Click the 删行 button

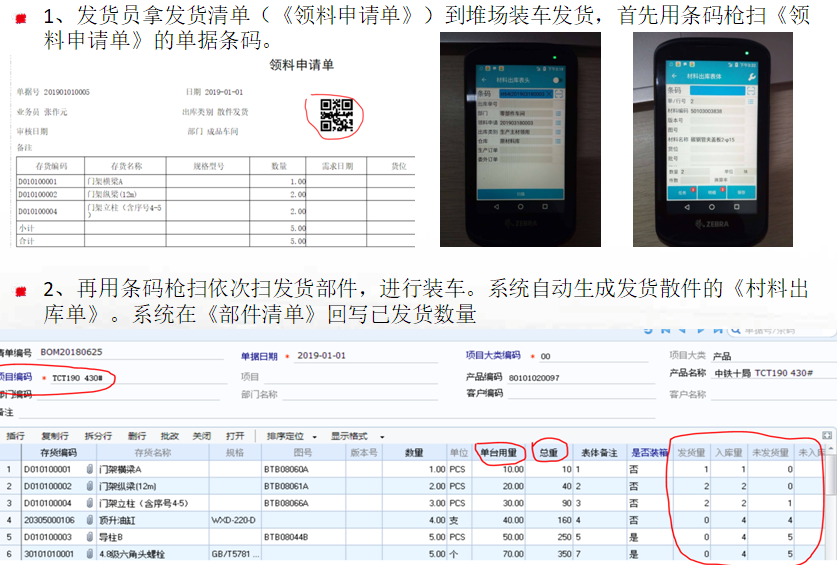[x=137, y=436]
